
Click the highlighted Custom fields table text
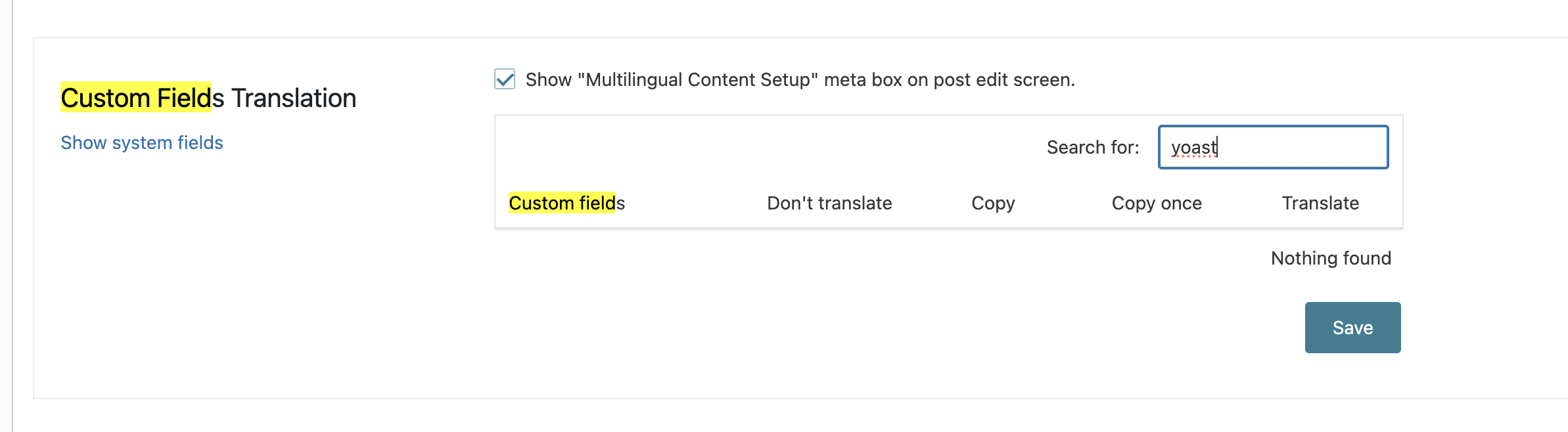pos(562,203)
